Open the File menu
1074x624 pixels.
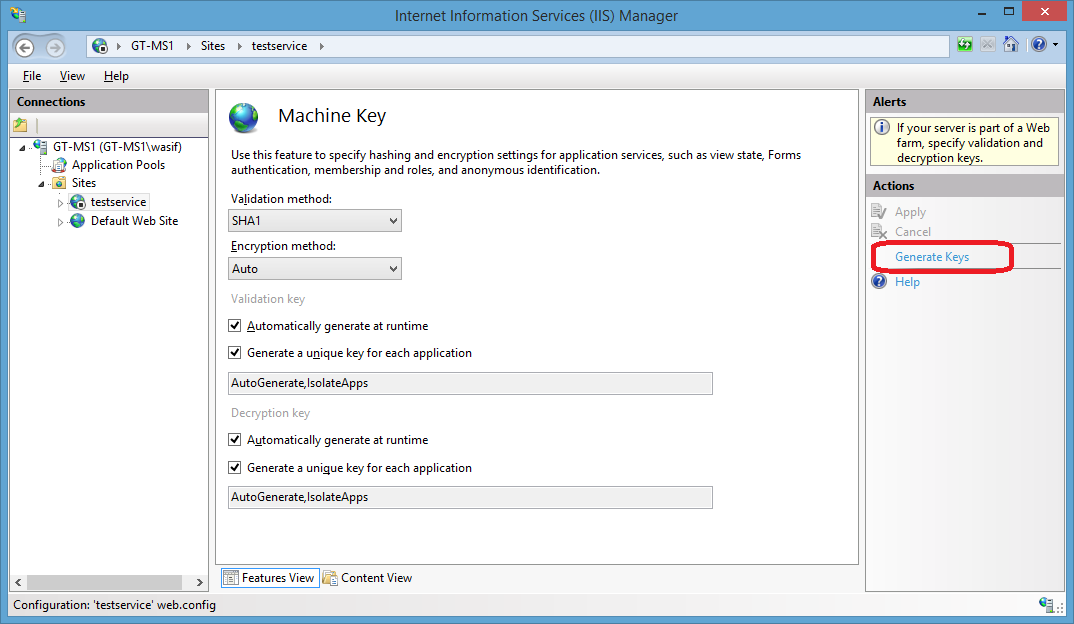(x=32, y=76)
